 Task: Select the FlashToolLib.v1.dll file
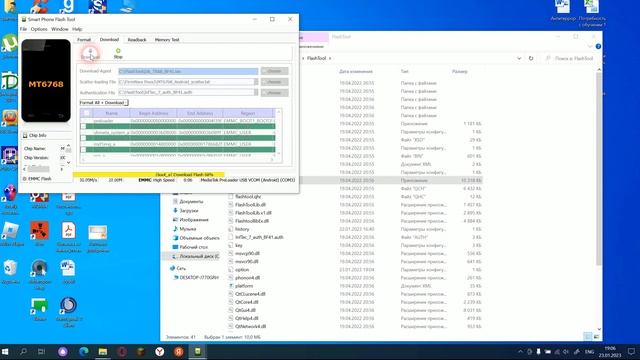point(253,213)
